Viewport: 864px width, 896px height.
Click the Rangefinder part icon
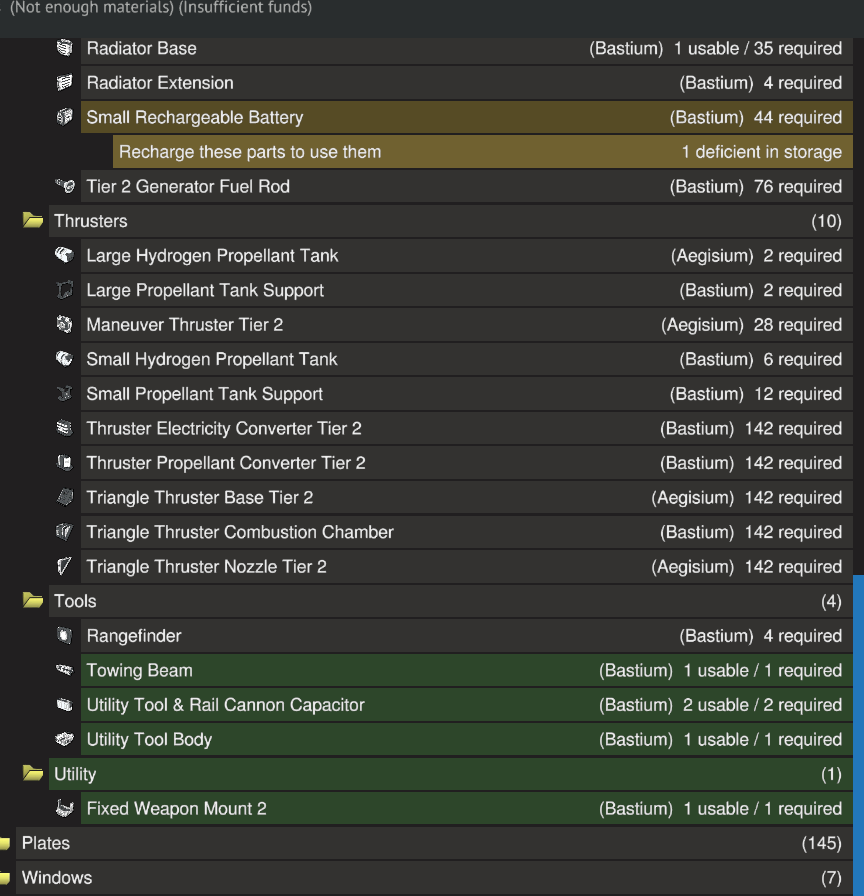coord(65,635)
